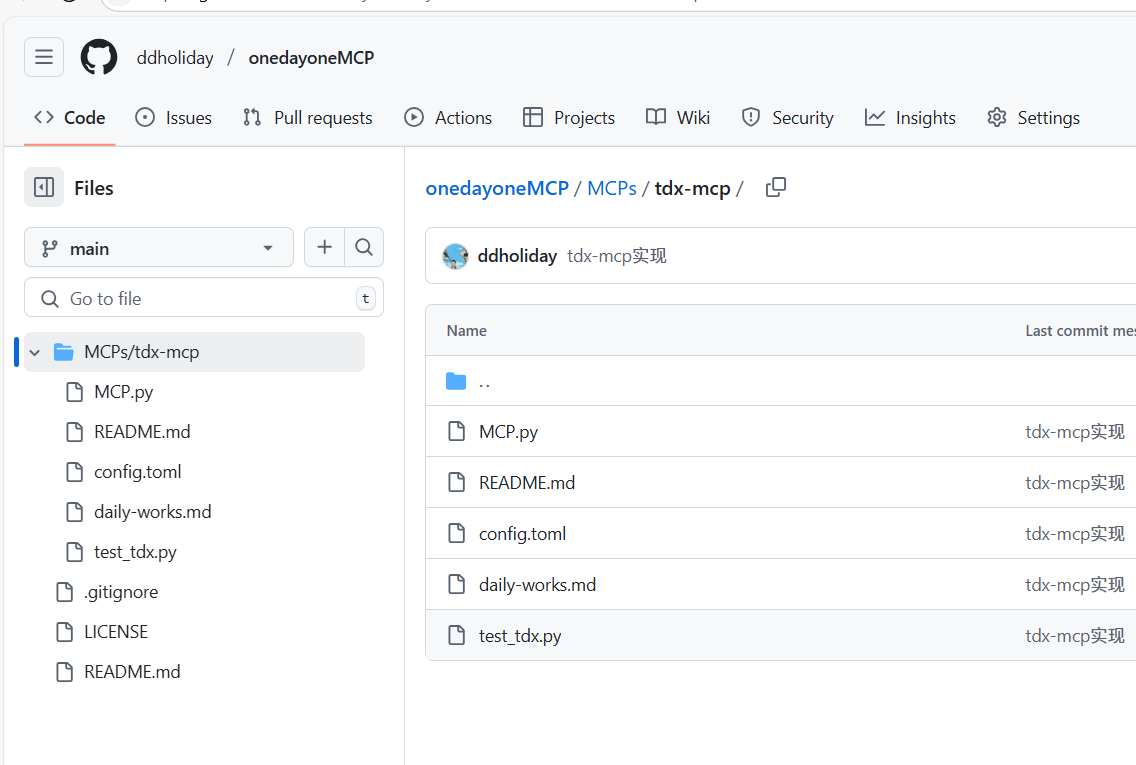Open search in repository button
The width and height of the screenshot is (1136, 765).
point(364,247)
